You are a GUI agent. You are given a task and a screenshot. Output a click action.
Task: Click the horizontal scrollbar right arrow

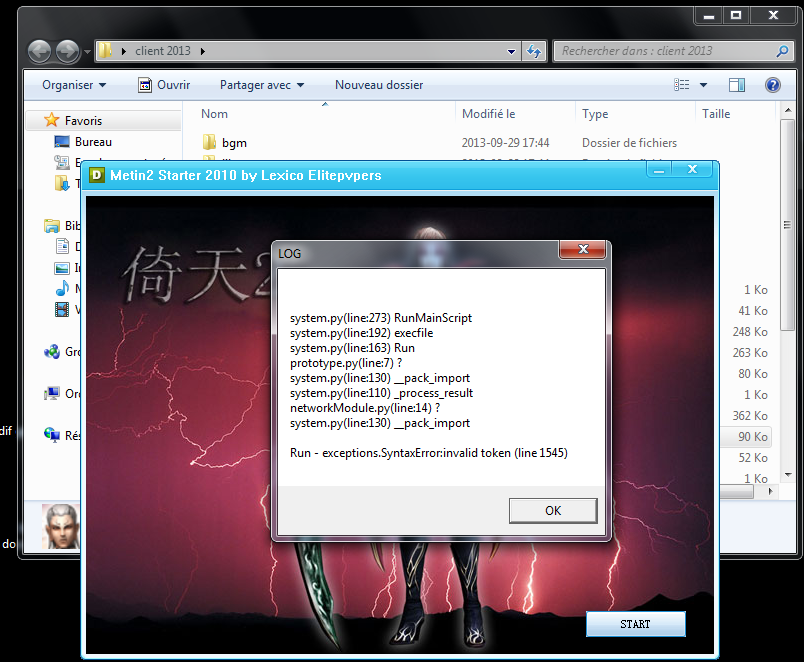(x=769, y=492)
